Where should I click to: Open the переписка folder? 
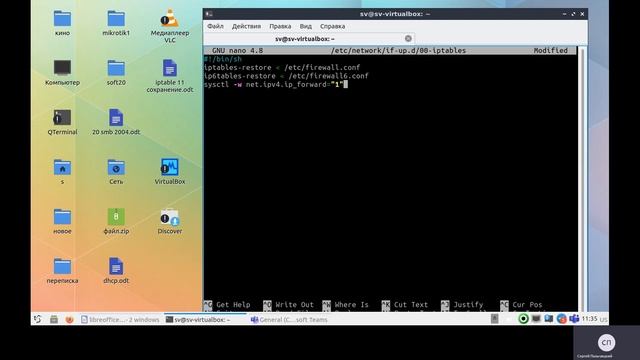[62, 266]
